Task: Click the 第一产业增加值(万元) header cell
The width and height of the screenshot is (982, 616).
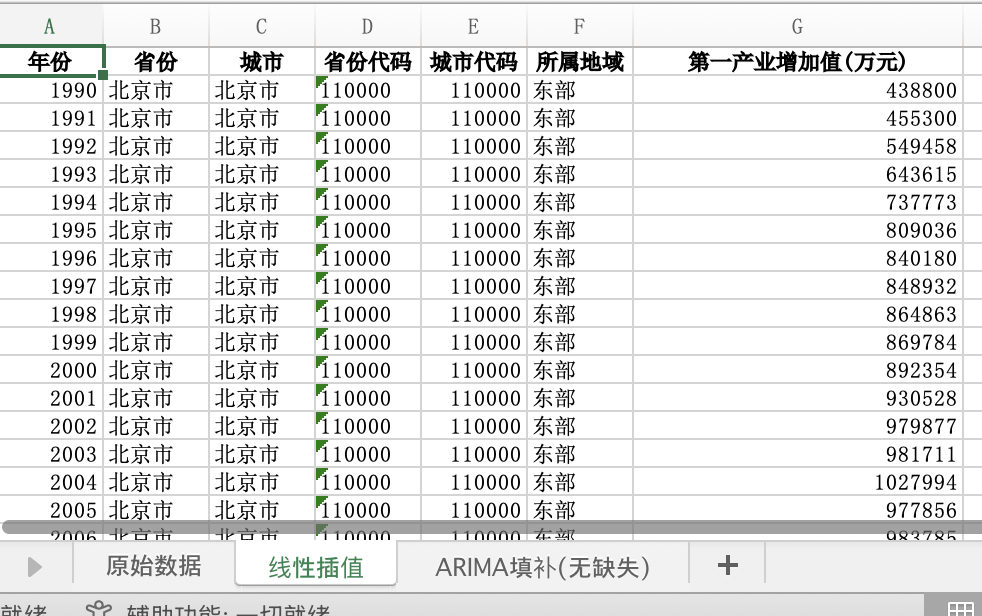Action: coord(797,61)
